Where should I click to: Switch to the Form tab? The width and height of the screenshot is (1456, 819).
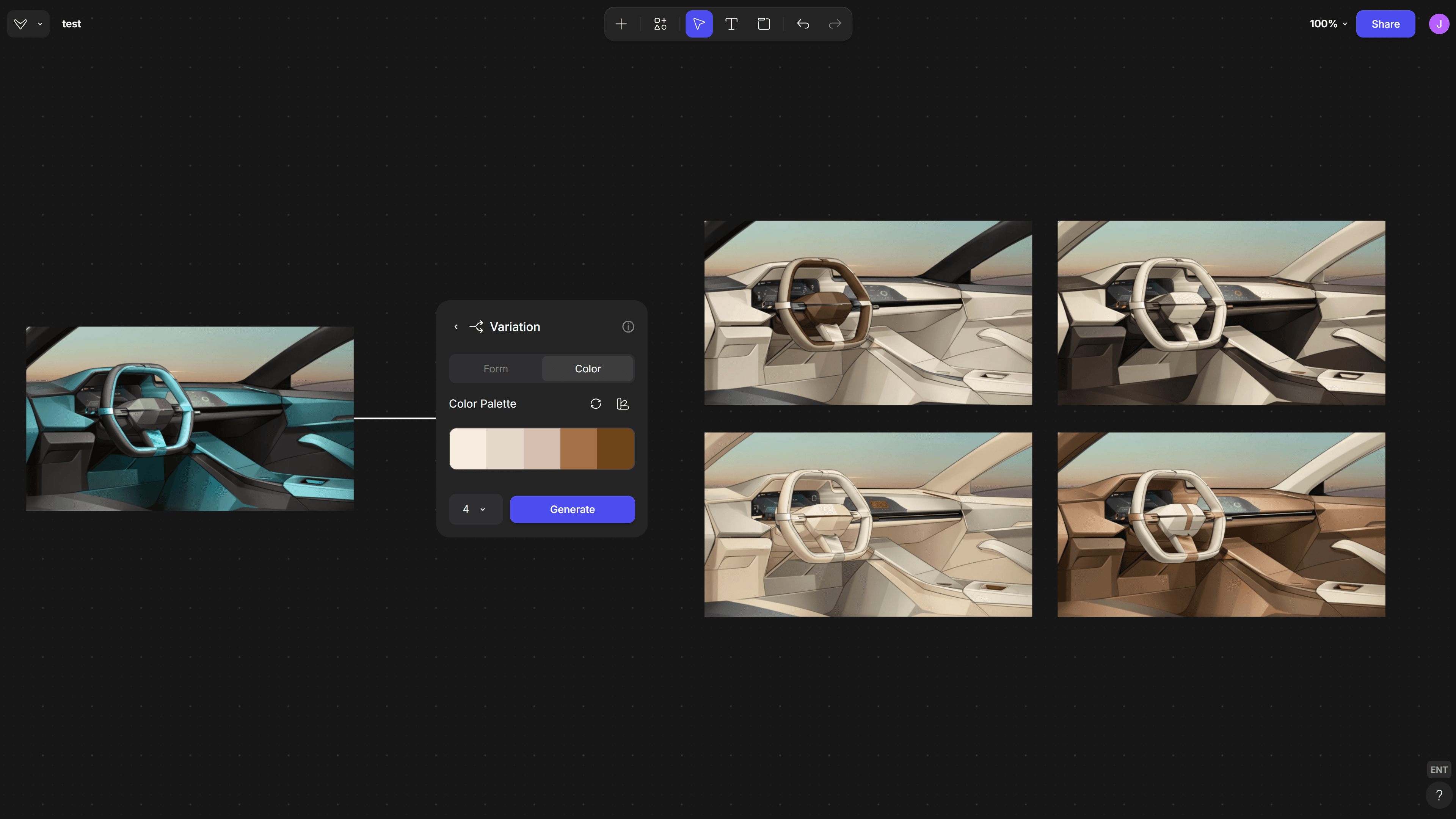[496, 369]
